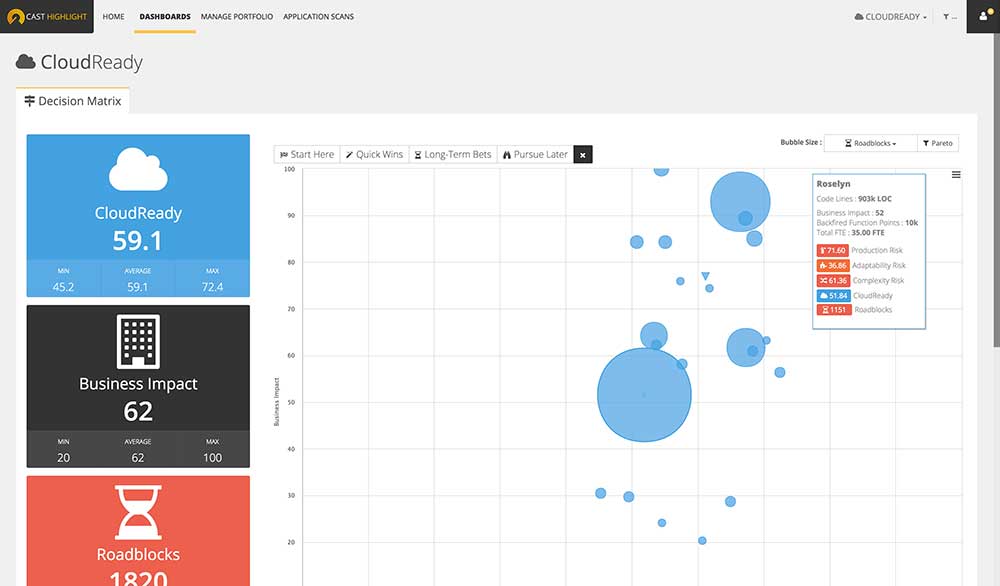Image resolution: width=1000 pixels, height=586 pixels.
Task: Click the cloud icon beside CloudReady title
Action: (x=26, y=62)
